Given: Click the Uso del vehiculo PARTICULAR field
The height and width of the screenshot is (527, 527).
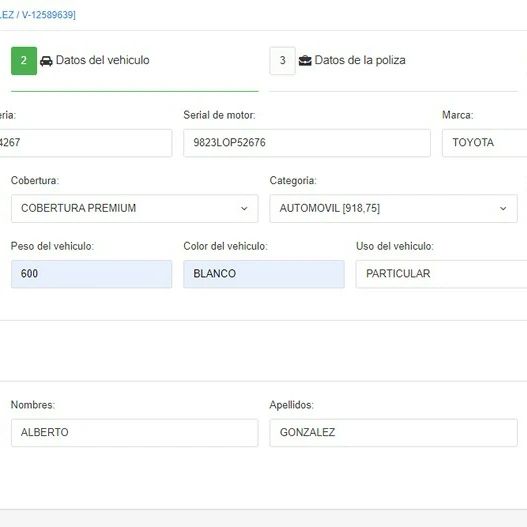Looking at the screenshot, I should pos(441,274).
